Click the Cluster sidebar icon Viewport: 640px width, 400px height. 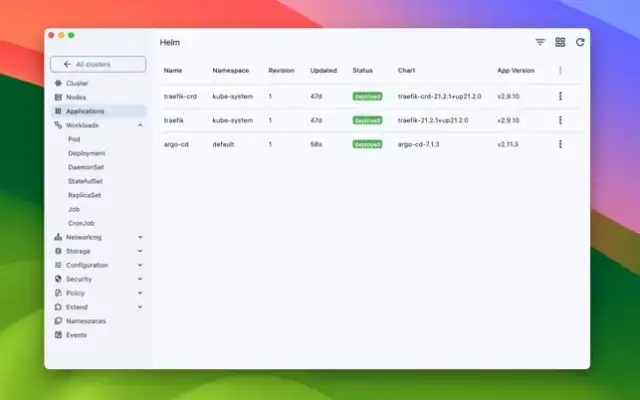pos(58,83)
